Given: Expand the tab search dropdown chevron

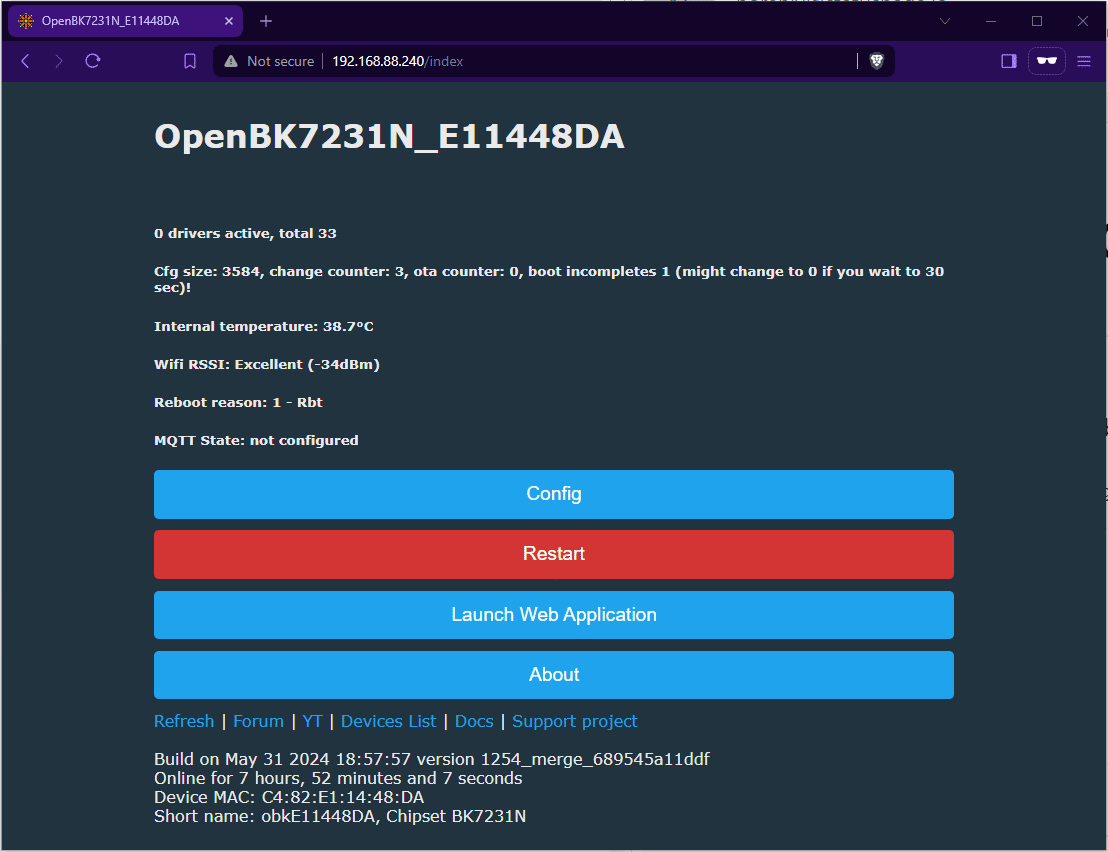Looking at the screenshot, I should (x=945, y=21).
